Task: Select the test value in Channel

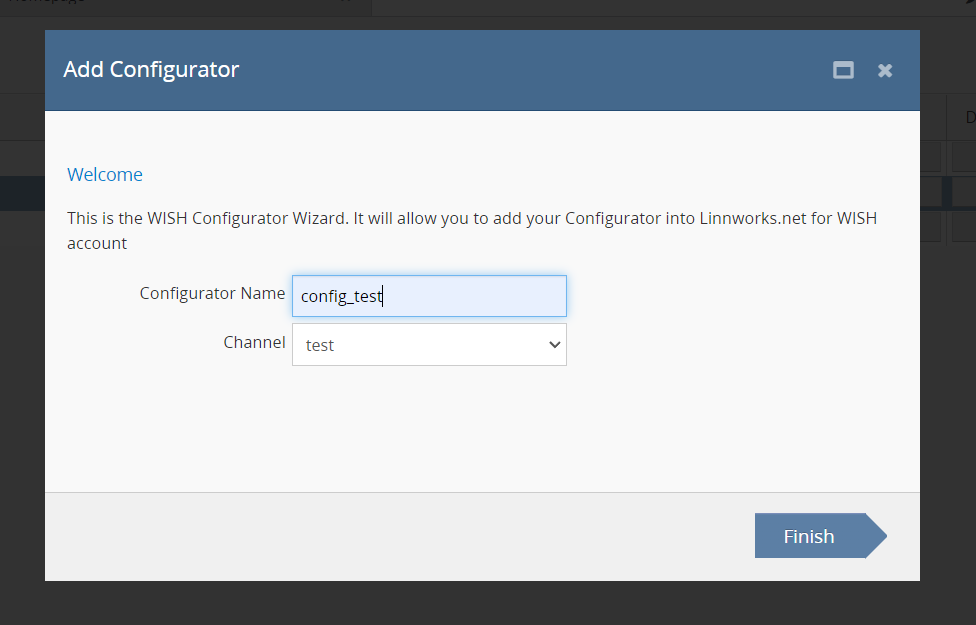Action: tap(320, 345)
